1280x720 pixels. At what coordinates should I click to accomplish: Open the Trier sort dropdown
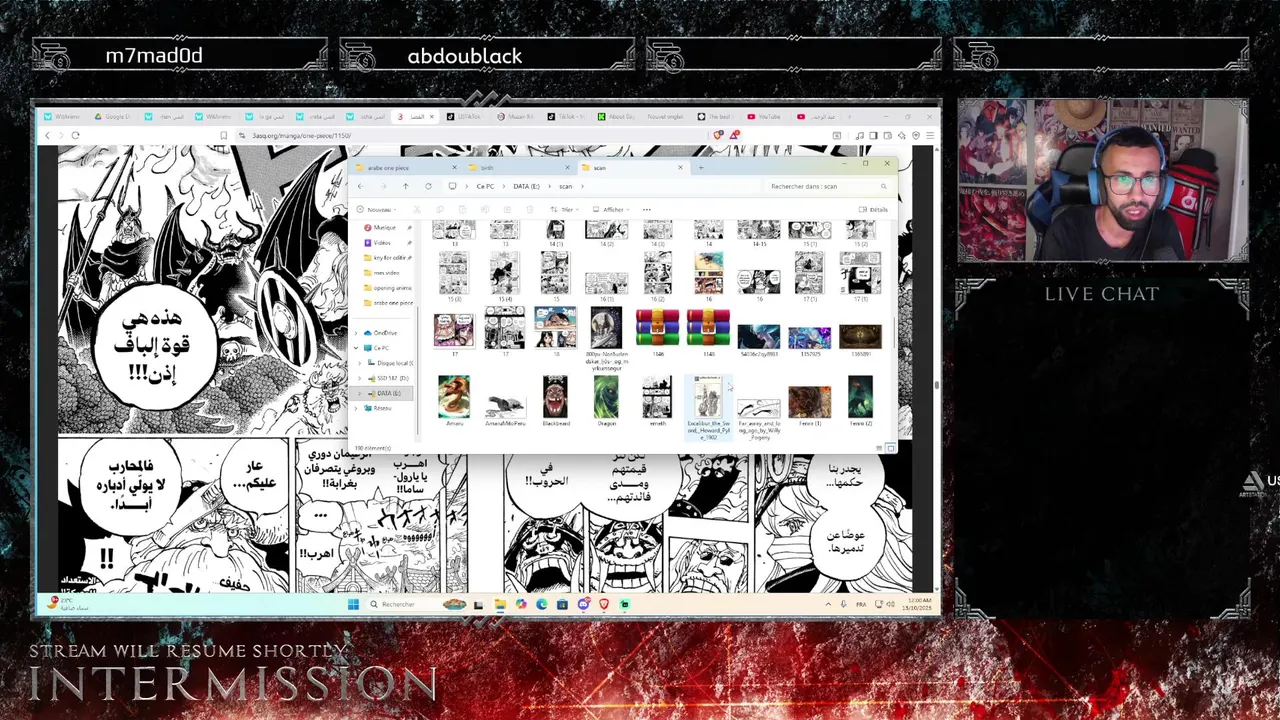point(564,210)
